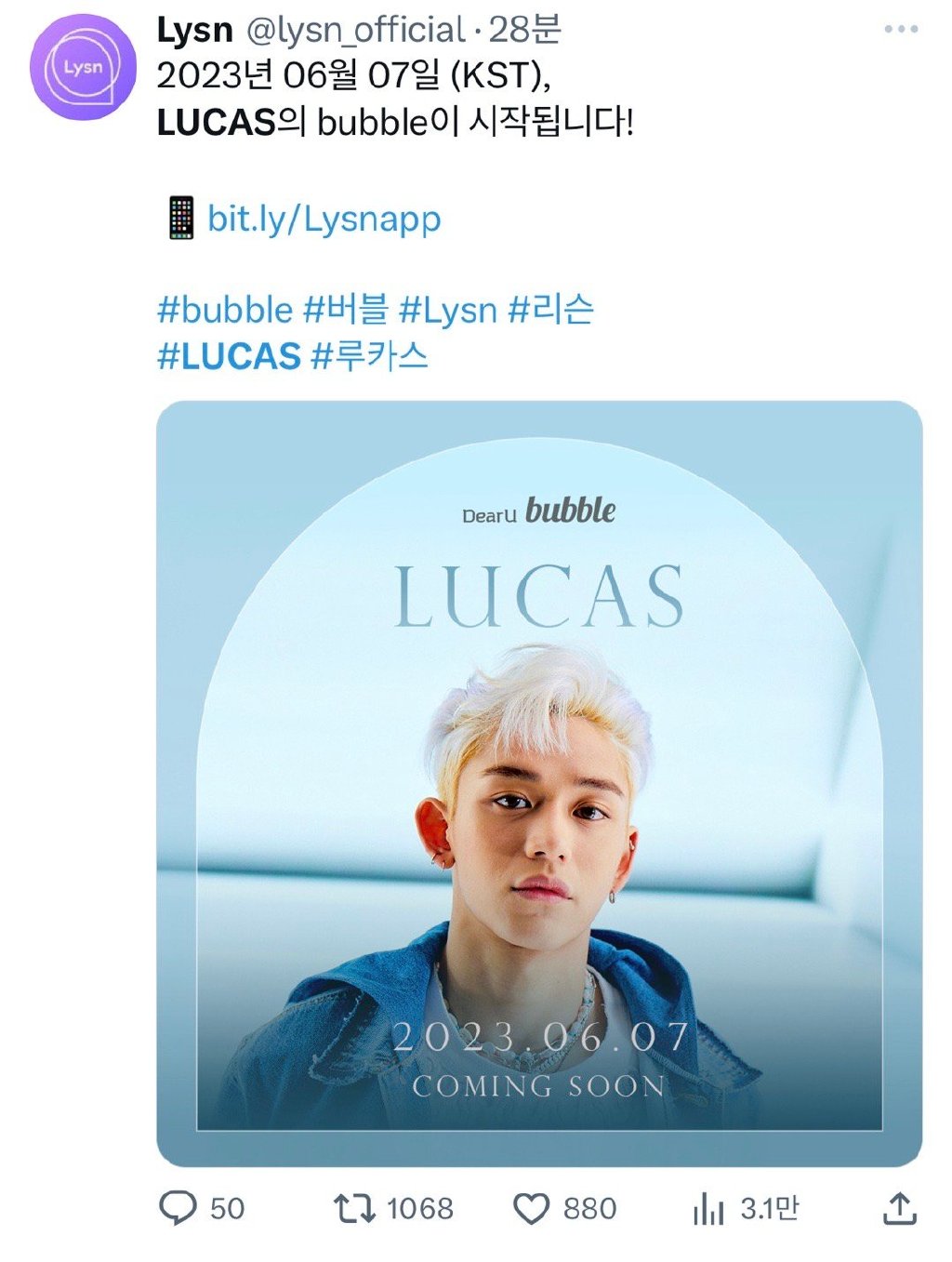Open the #루카스 hashtag
The height and width of the screenshot is (1262, 952).
(370, 356)
